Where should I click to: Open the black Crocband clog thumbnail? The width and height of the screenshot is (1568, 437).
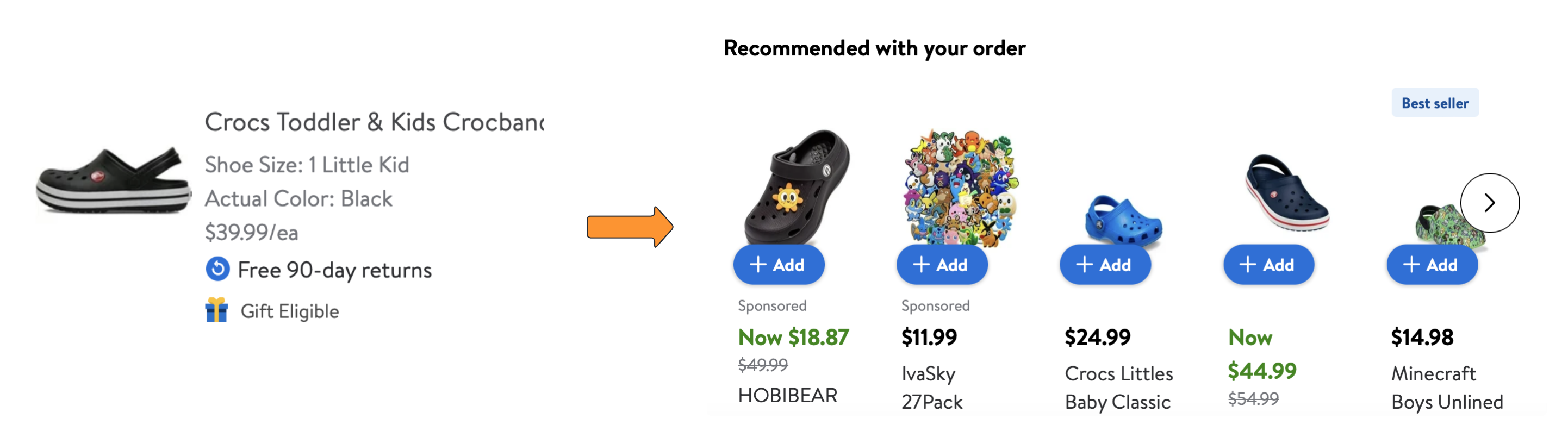(113, 180)
